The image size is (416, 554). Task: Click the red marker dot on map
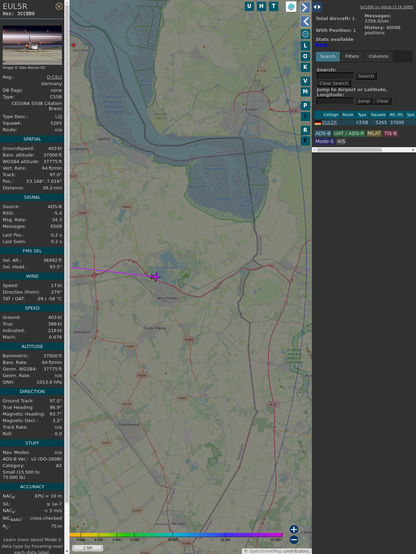[74, 45]
